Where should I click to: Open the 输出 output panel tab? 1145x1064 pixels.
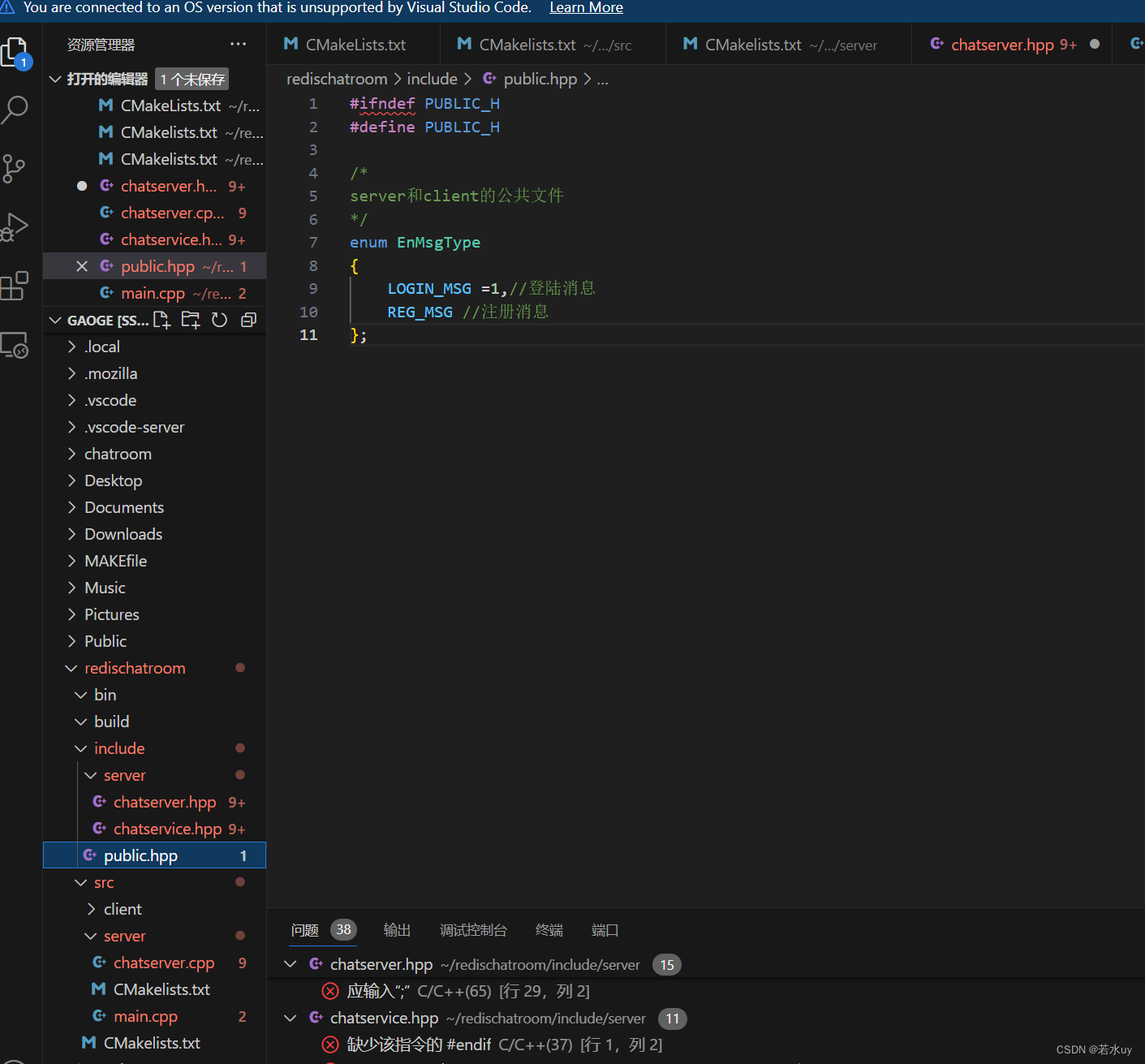(397, 930)
